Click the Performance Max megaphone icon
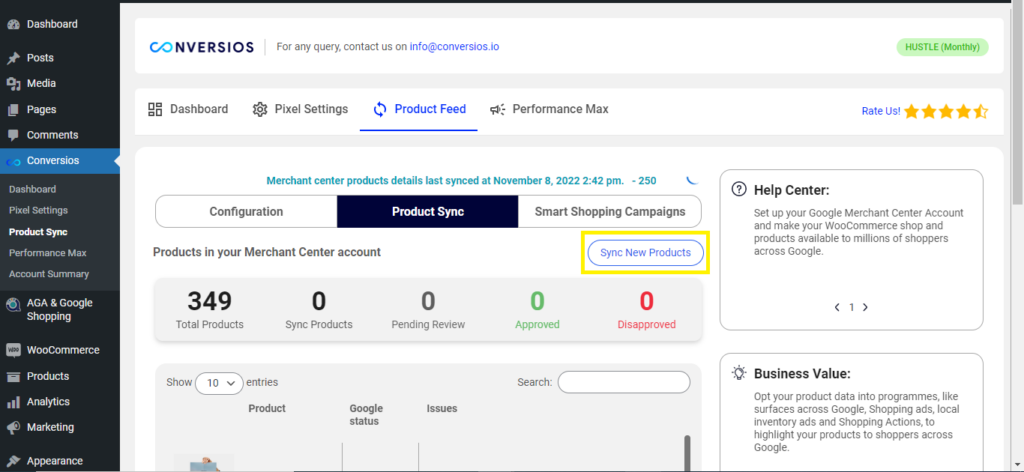Image resolution: width=1024 pixels, height=472 pixels. click(498, 109)
